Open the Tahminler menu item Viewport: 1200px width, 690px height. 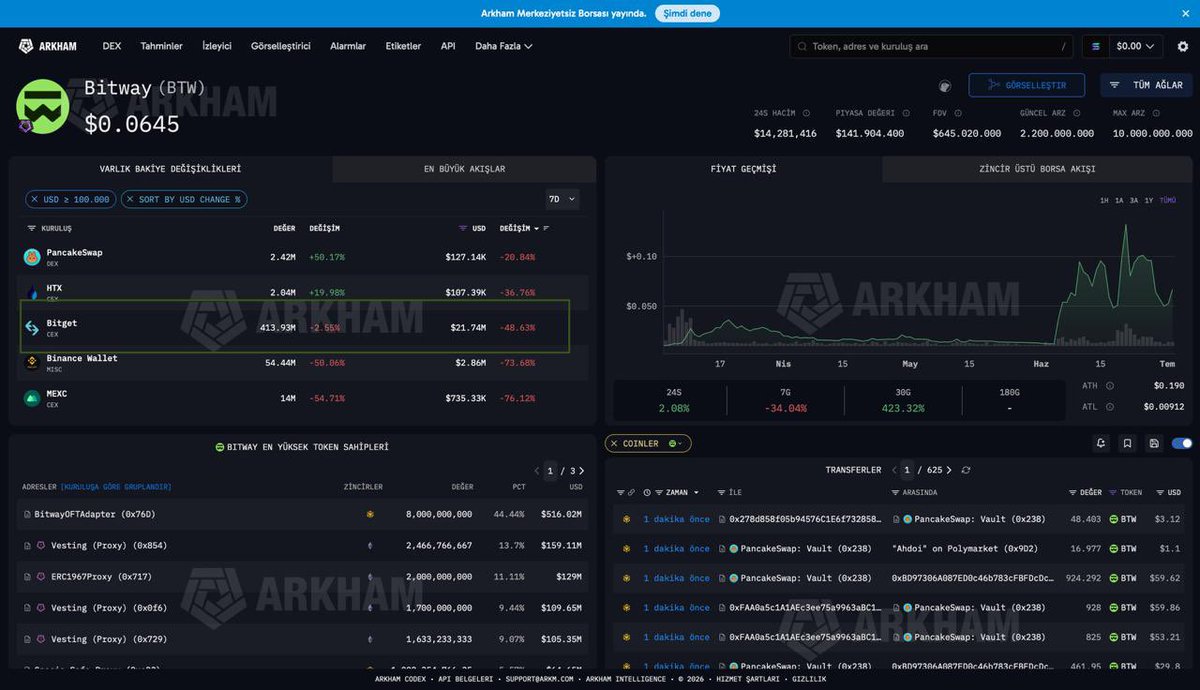click(161, 46)
